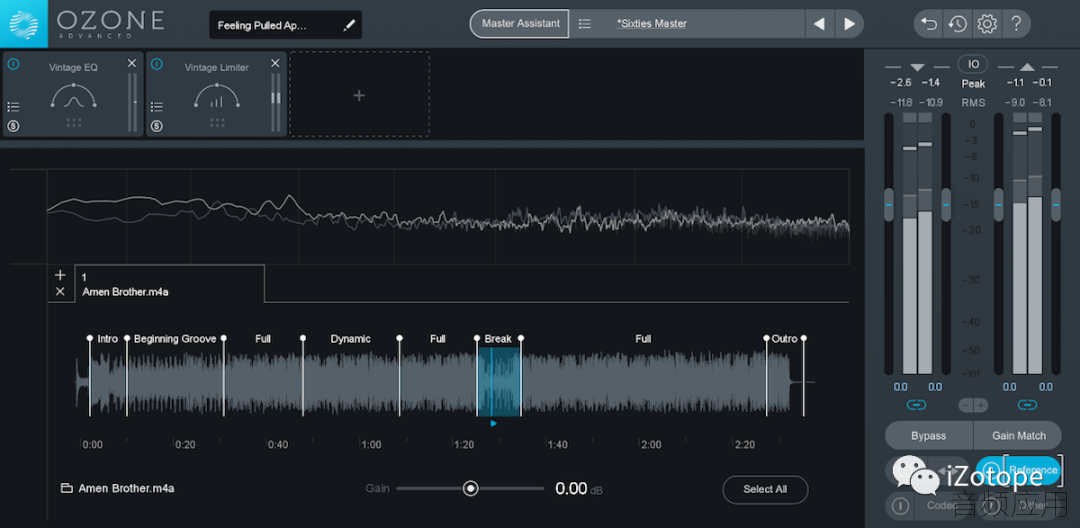Click the minus/plus stepper below the meters
This screenshot has width=1080, height=528.
(x=973, y=405)
